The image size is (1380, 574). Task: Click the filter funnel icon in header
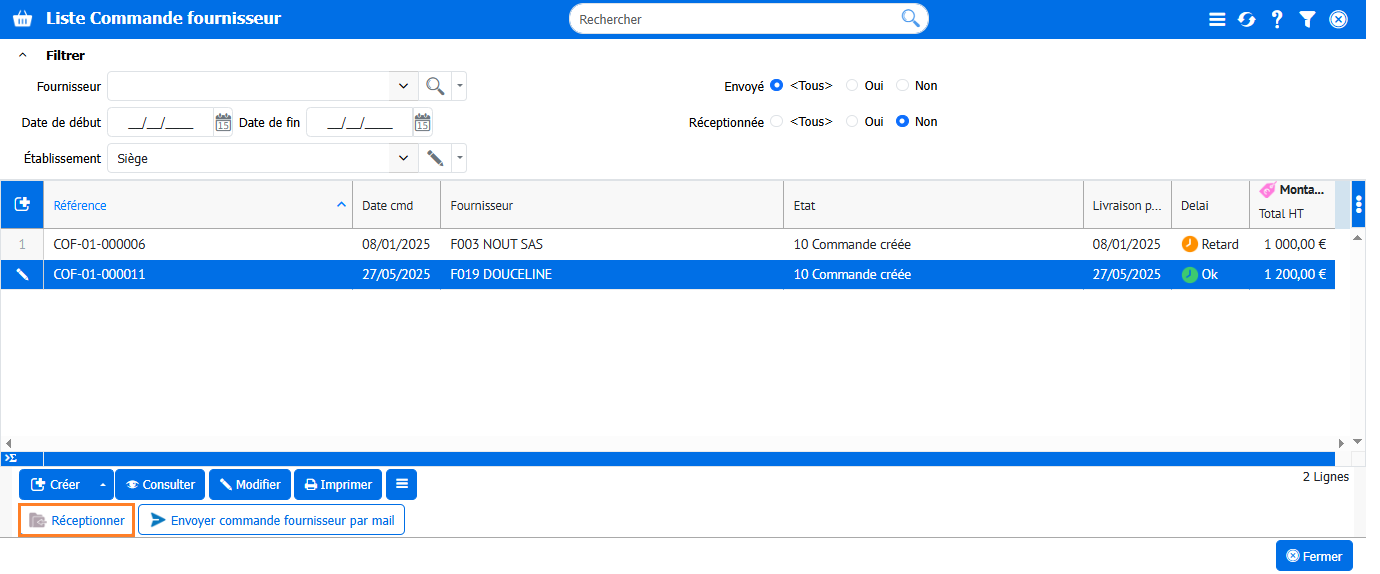tap(1307, 19)
